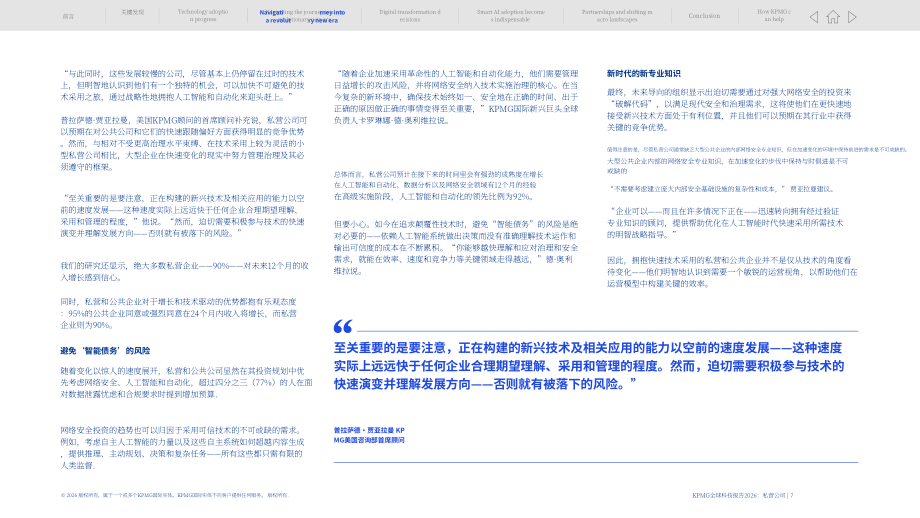Screen dimensions: 920x518
Task: Open the 关键发现 section tab
Action: click(133, 12)
